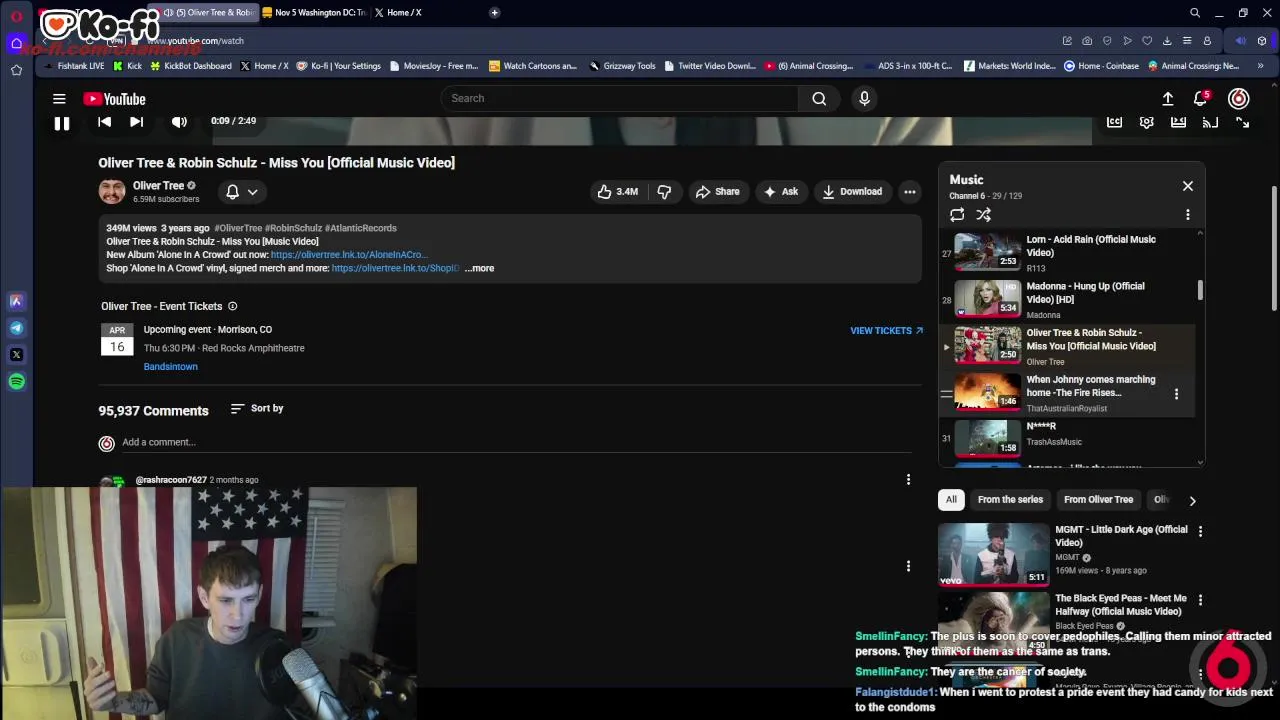Click the magnifier search button on YouTube
The height and width of the screenshot is (720, 1280).
tap(819, 98)
